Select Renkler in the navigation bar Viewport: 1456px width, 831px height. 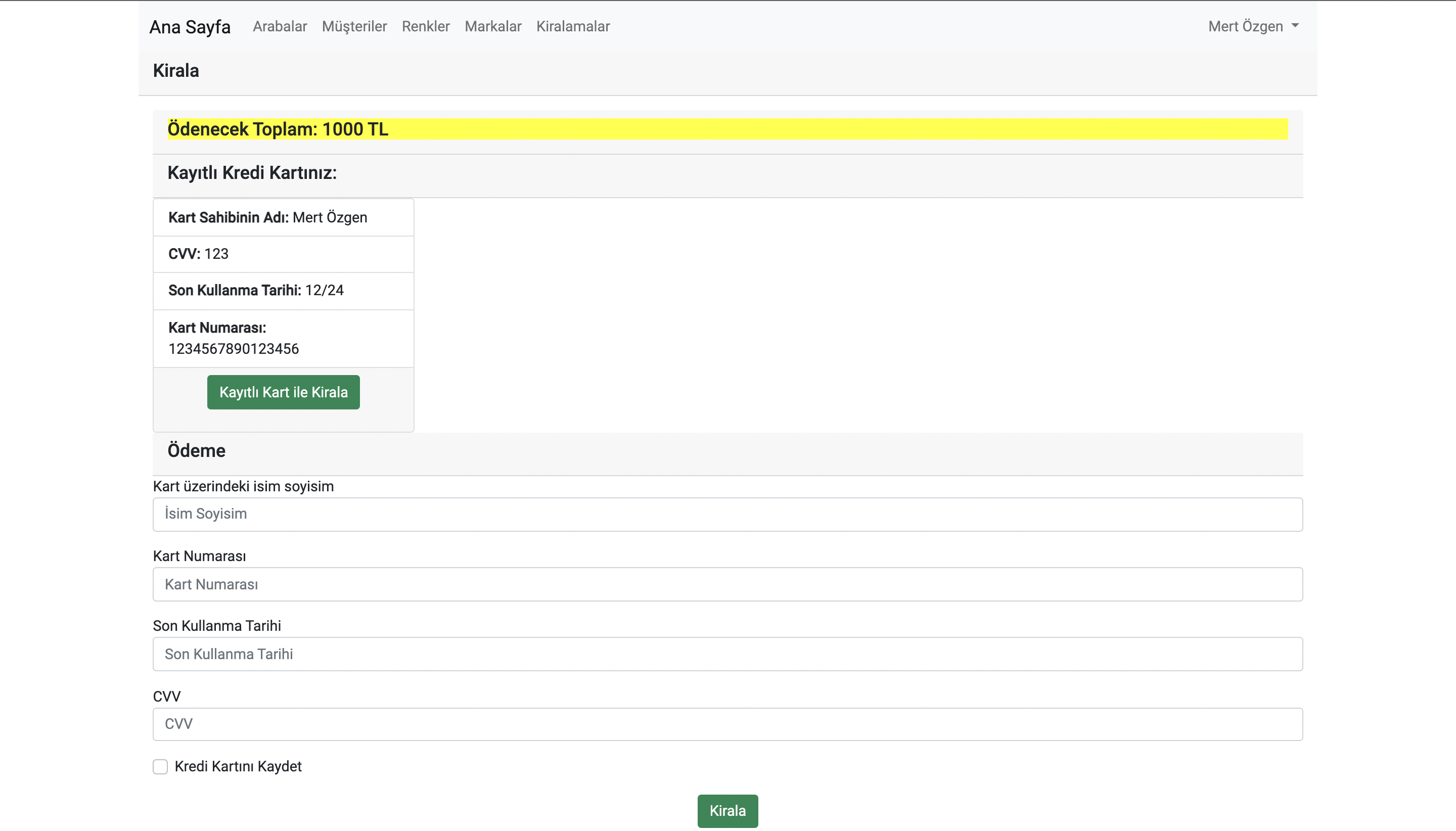point(425,27)
